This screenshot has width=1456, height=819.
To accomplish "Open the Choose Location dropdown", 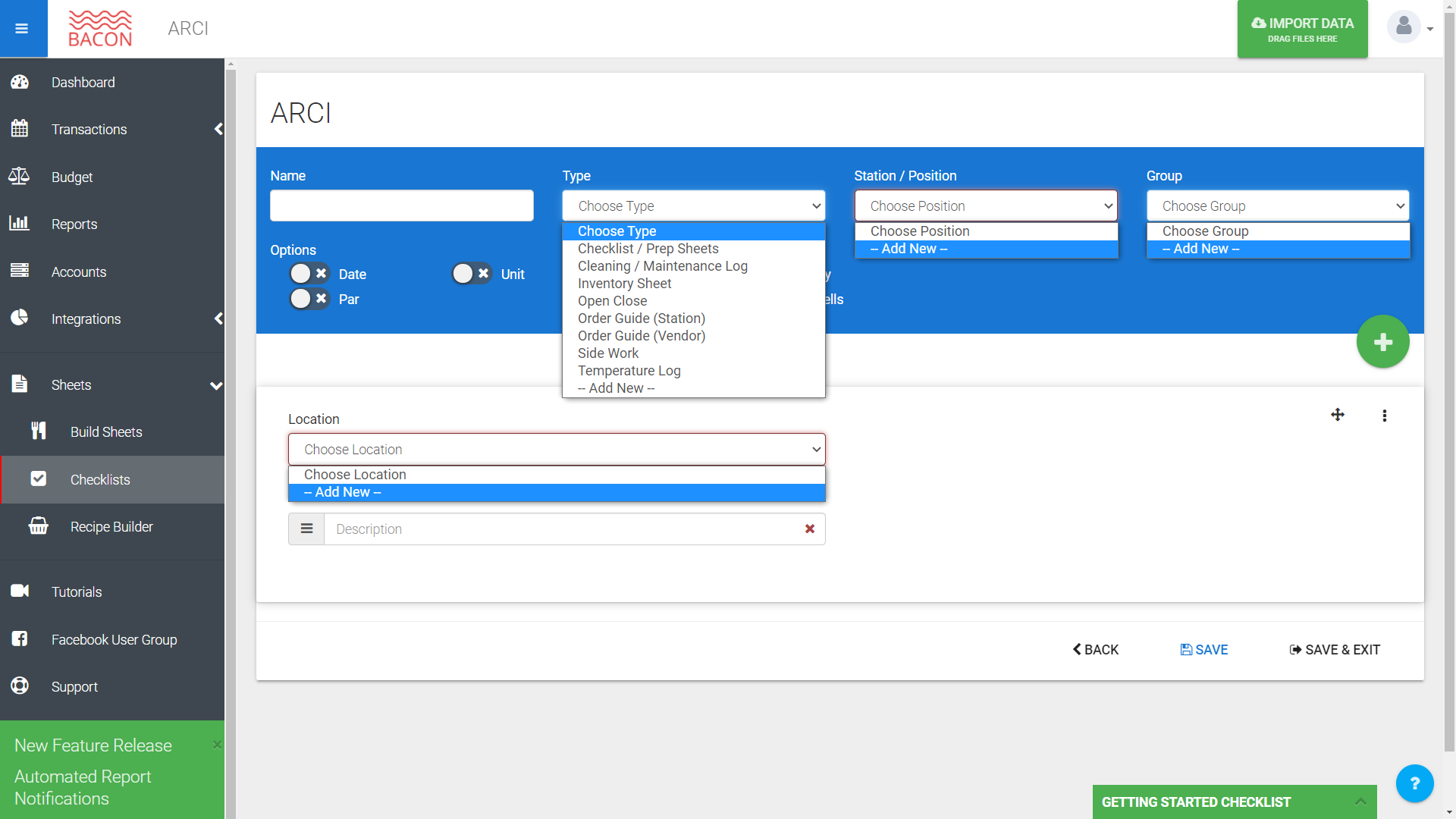I will click(557, 450).
